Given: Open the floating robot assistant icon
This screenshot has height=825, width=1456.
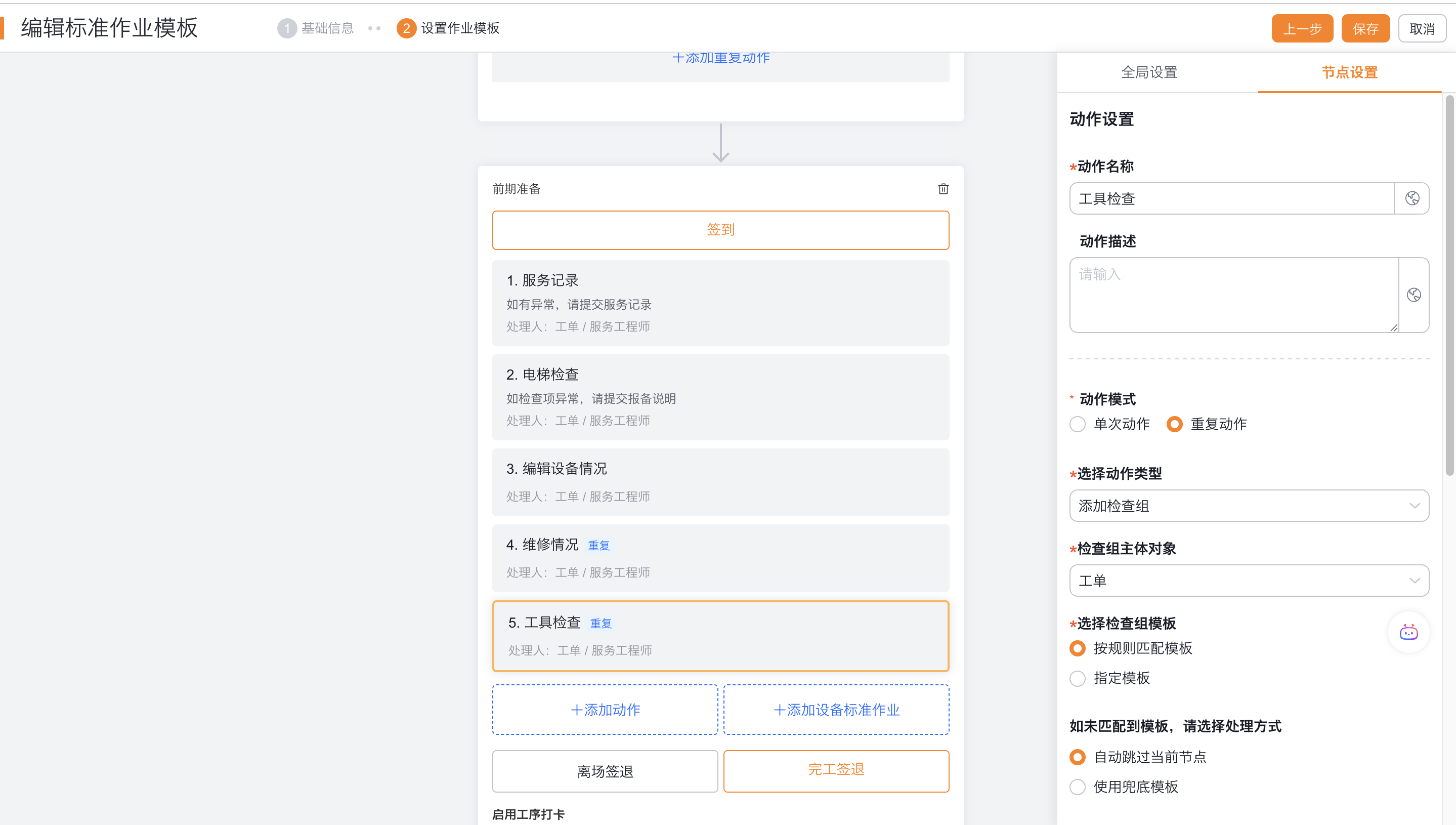Looking at the screenshot, I should coord(1408,632).
